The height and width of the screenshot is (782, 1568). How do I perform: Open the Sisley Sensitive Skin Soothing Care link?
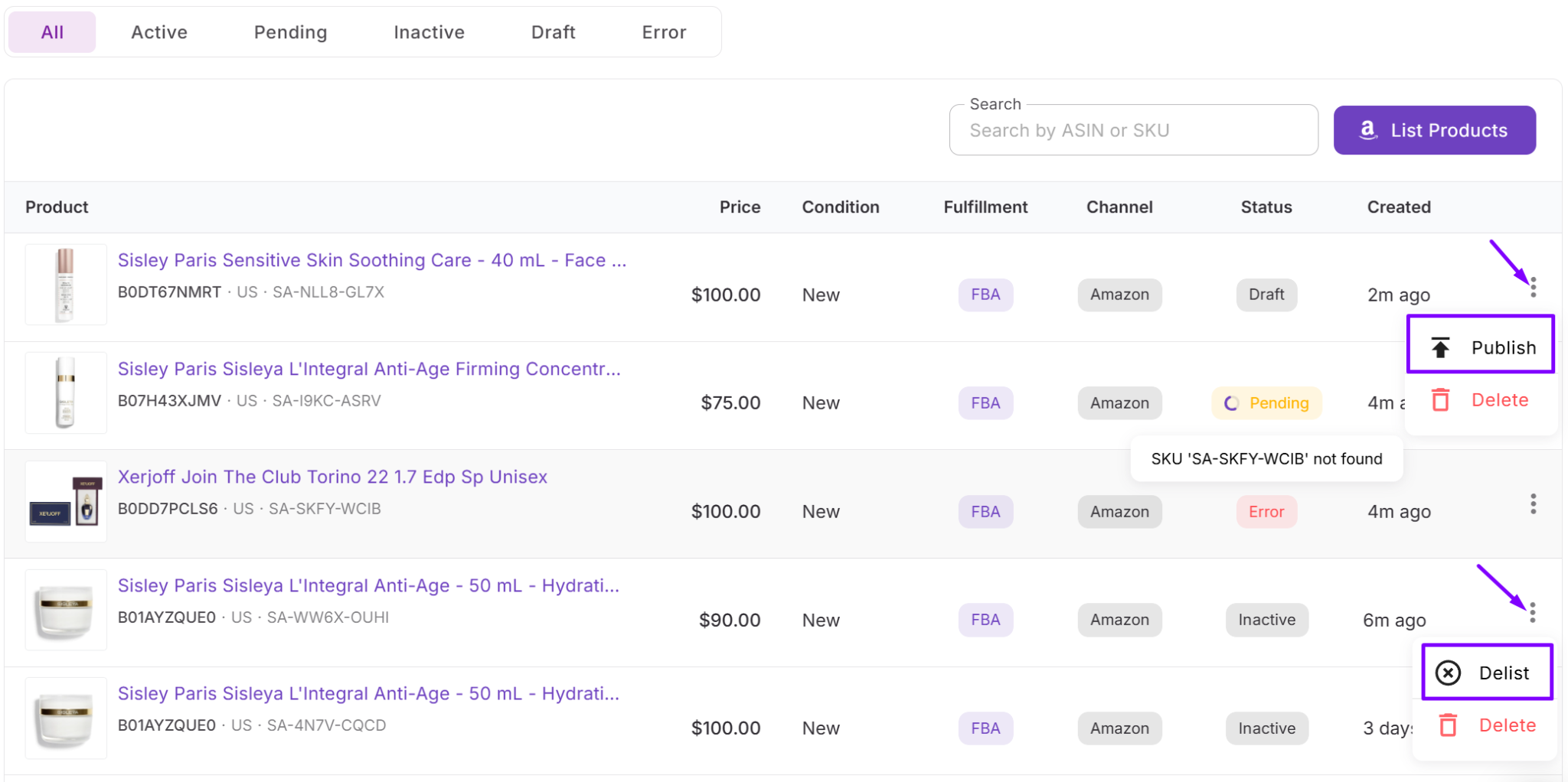tap(371, 260)
